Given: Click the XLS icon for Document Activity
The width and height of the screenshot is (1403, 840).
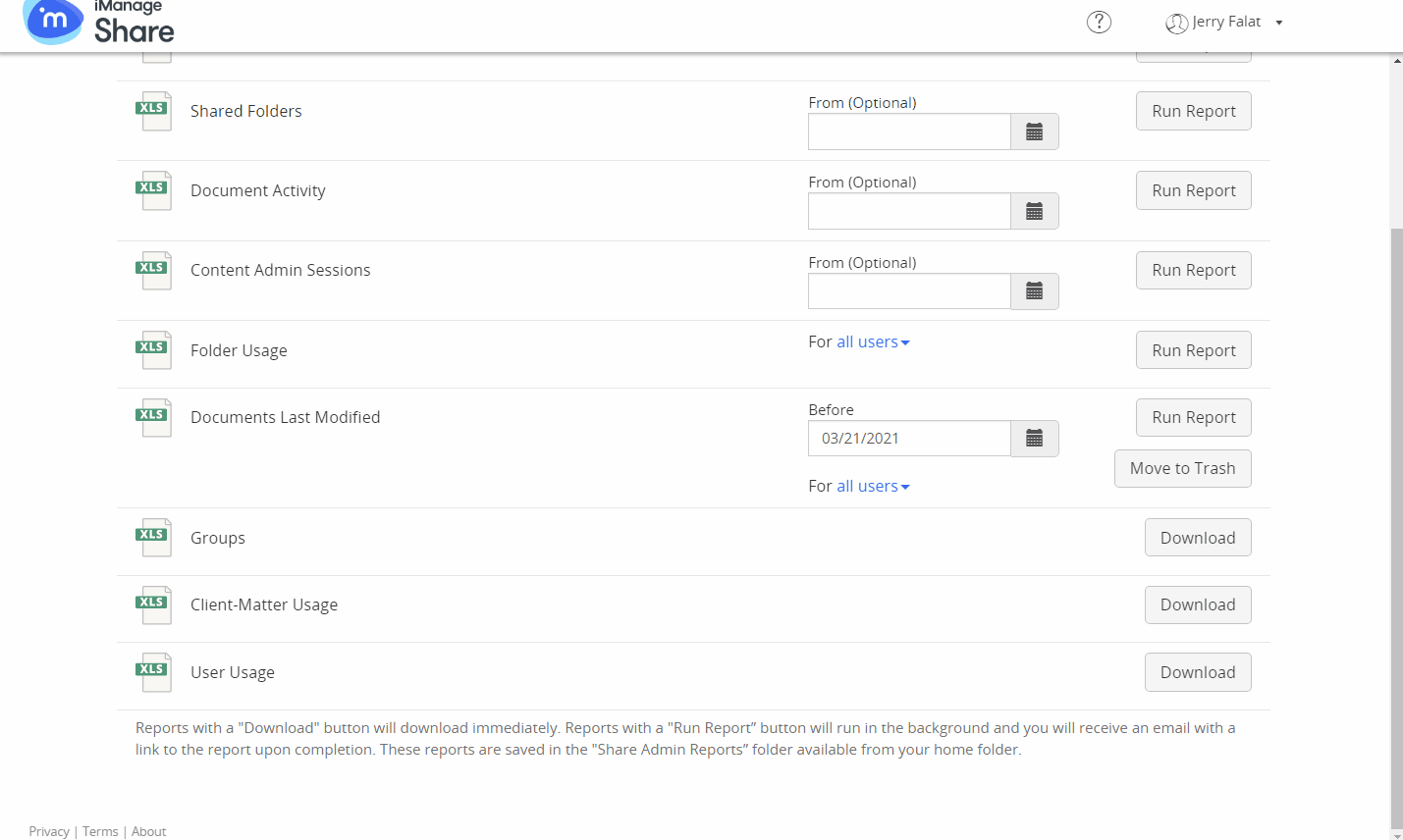Looking at the screenshot, I should pos(153,190).
